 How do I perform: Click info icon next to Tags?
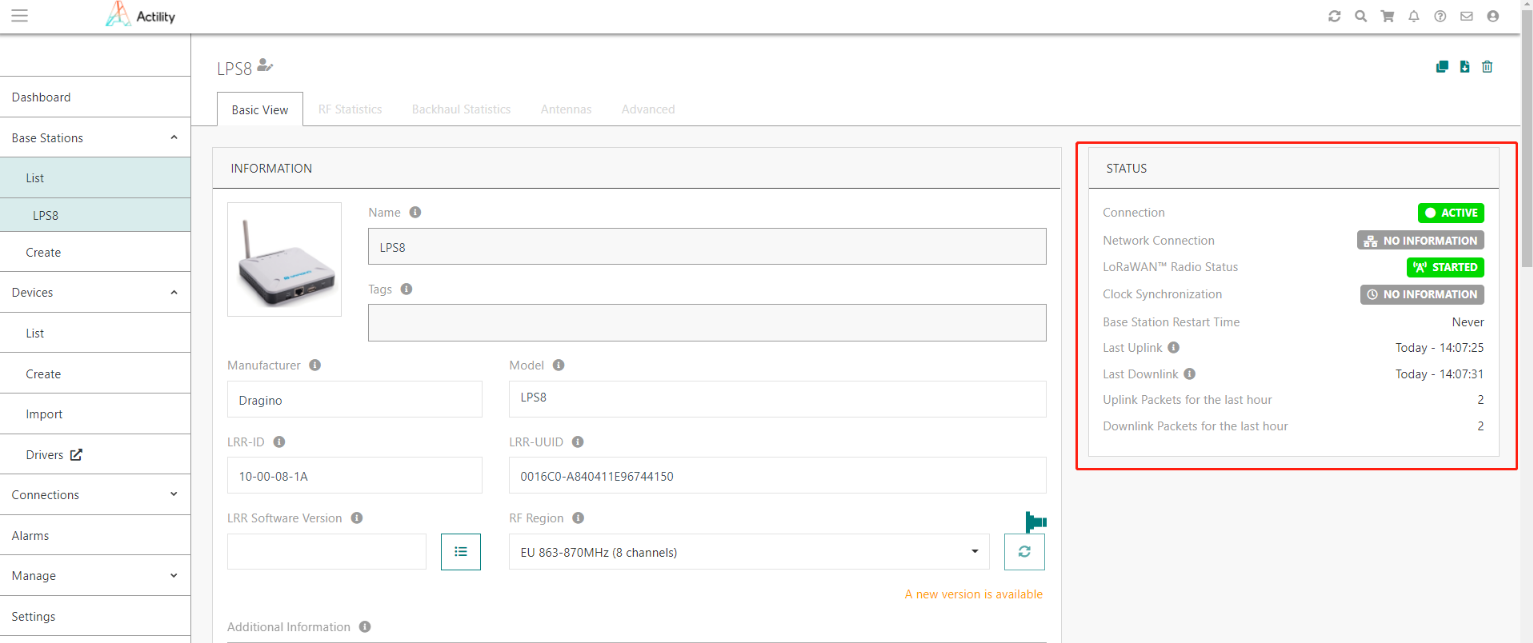(x=406, y=288)
